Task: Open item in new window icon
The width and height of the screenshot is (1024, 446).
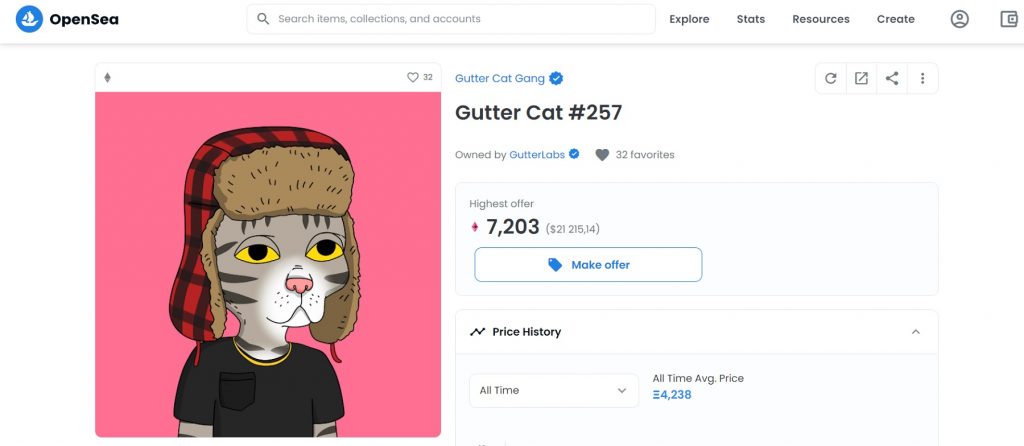Action: [861, 78]
